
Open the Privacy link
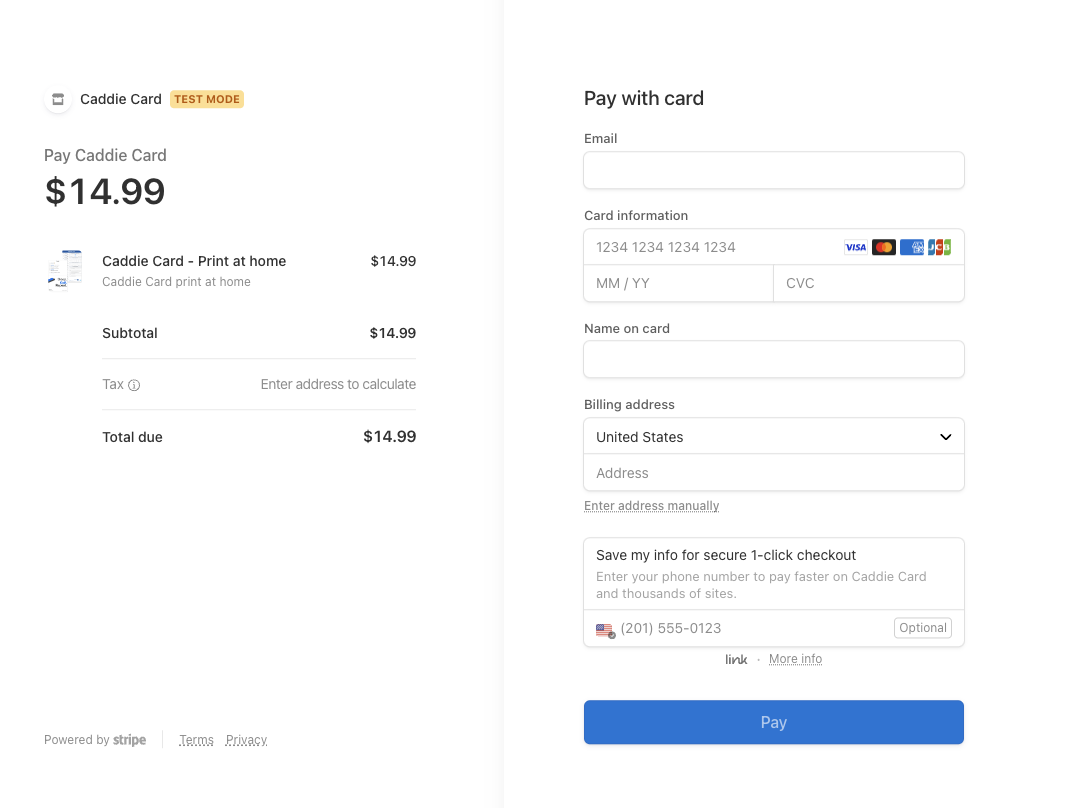246,740
